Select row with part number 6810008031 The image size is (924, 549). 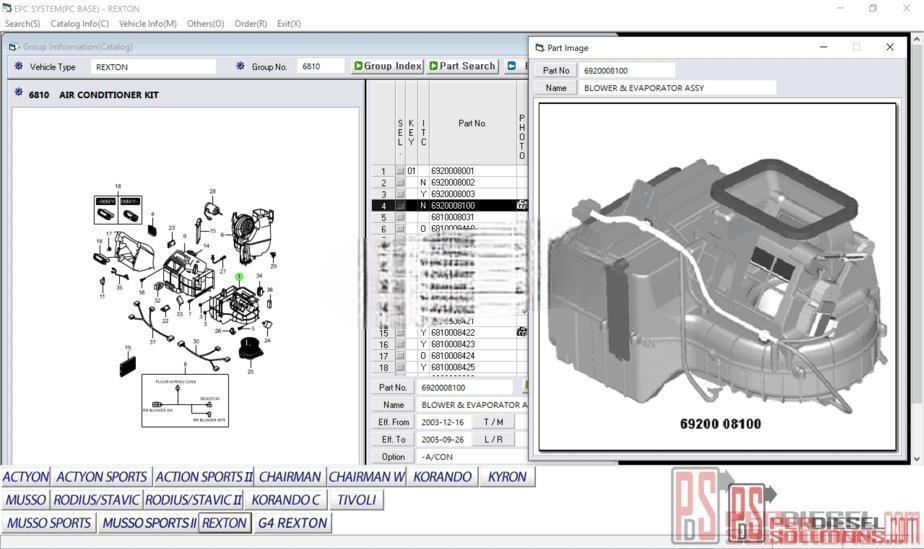coord(450,217)
